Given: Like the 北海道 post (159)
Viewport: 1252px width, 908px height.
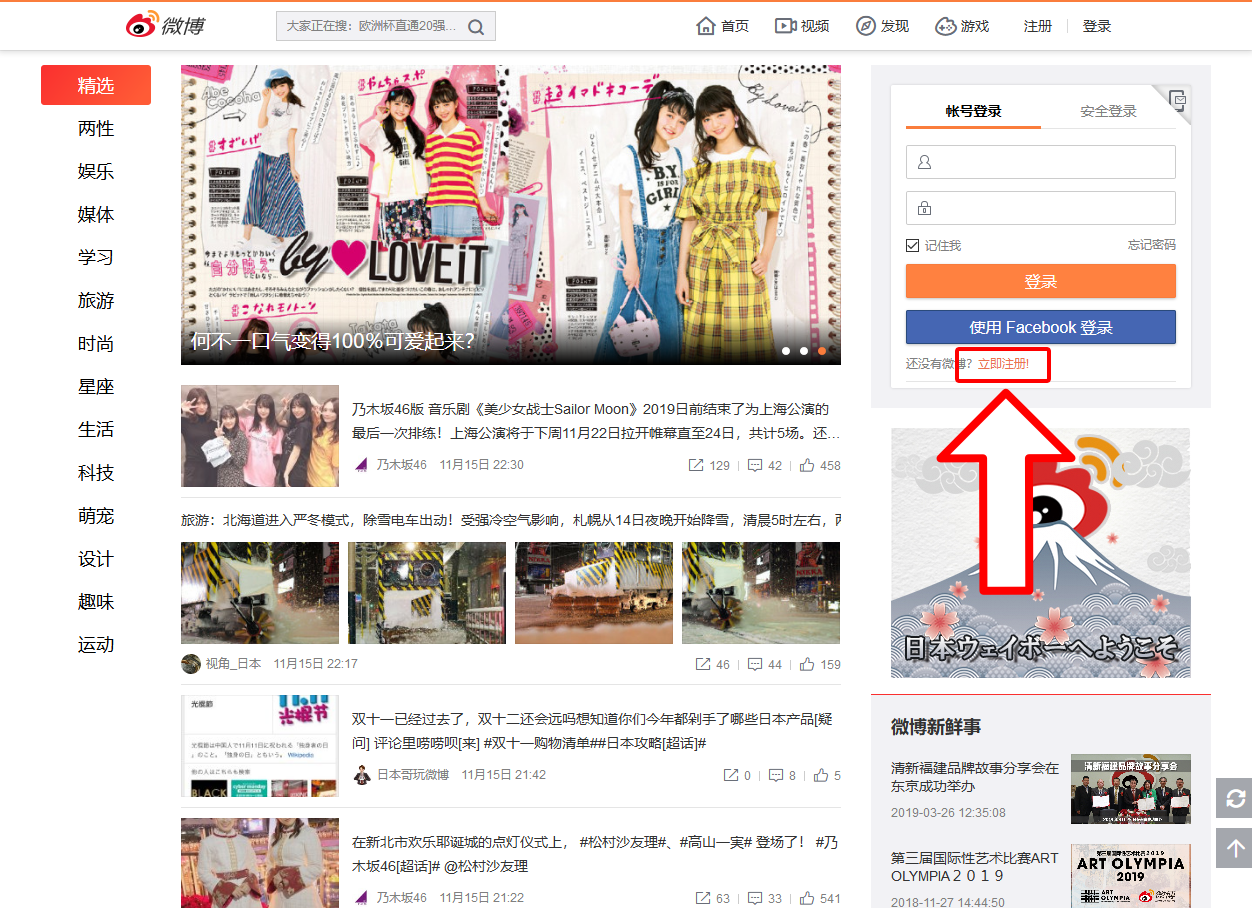Looking at the screenshot, I should (819, 664).
